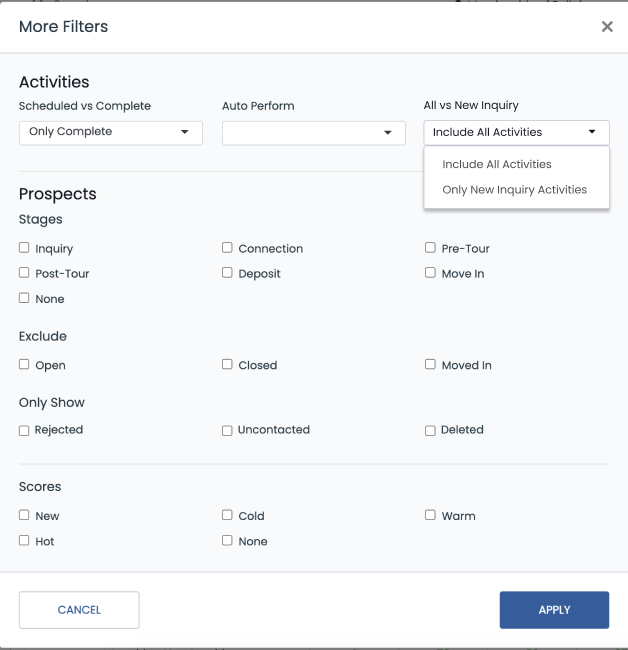This screenshot has width=628, height=650.
Task: Toggle the Deposit stage checkbox
Action: click(x=227, y=273)
